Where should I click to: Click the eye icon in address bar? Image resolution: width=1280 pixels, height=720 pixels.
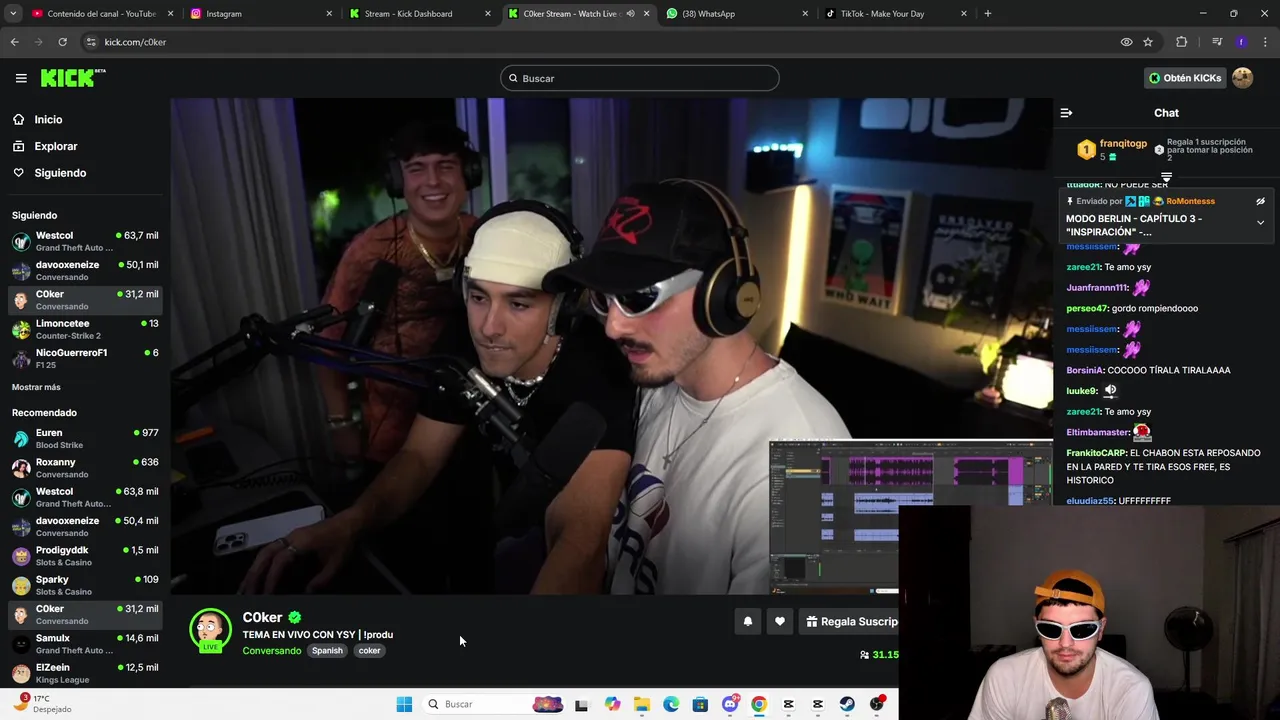click(x=1126, y=42)
